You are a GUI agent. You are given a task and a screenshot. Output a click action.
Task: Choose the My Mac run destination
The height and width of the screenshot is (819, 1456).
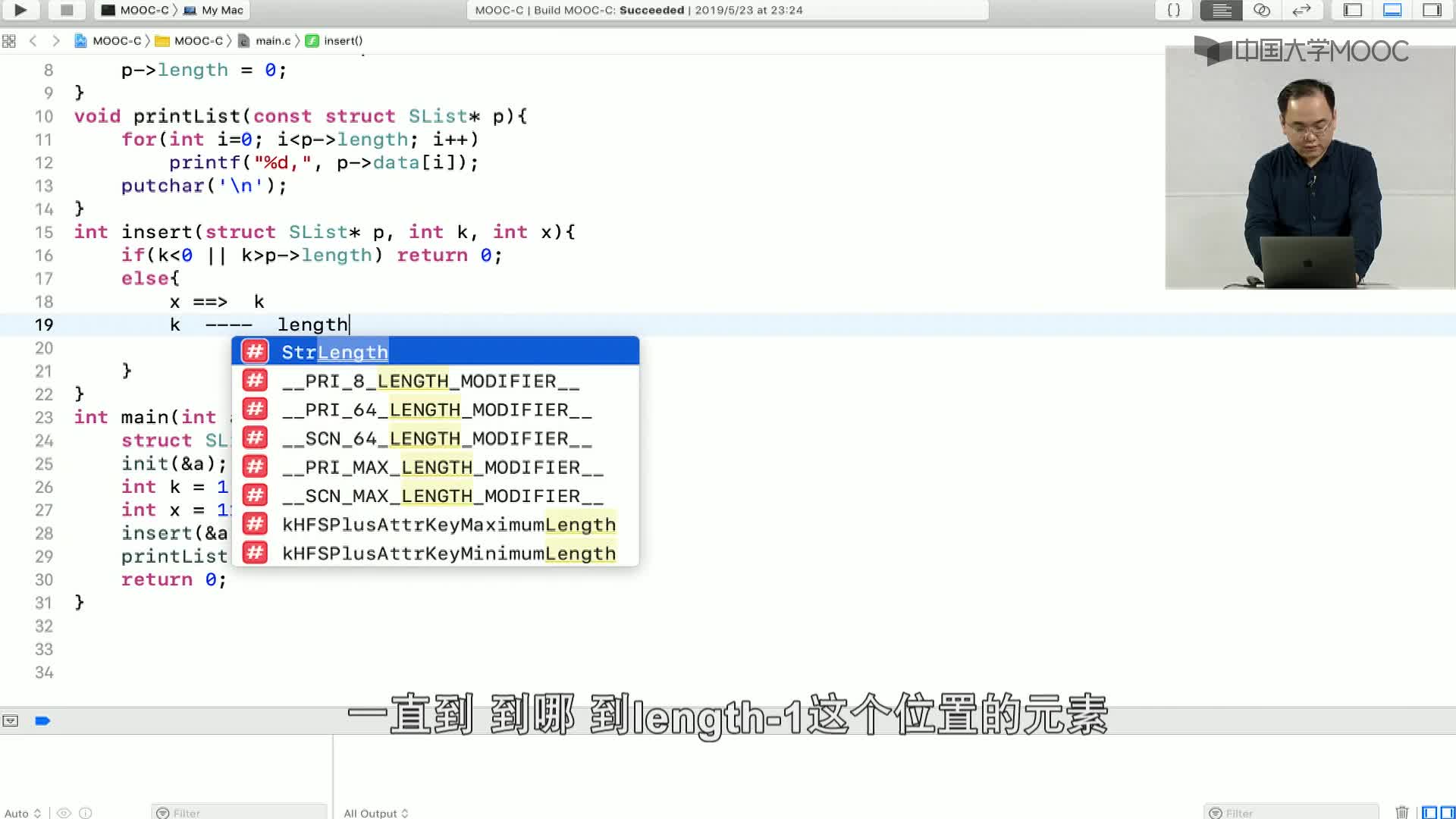[x=213, y=10]
